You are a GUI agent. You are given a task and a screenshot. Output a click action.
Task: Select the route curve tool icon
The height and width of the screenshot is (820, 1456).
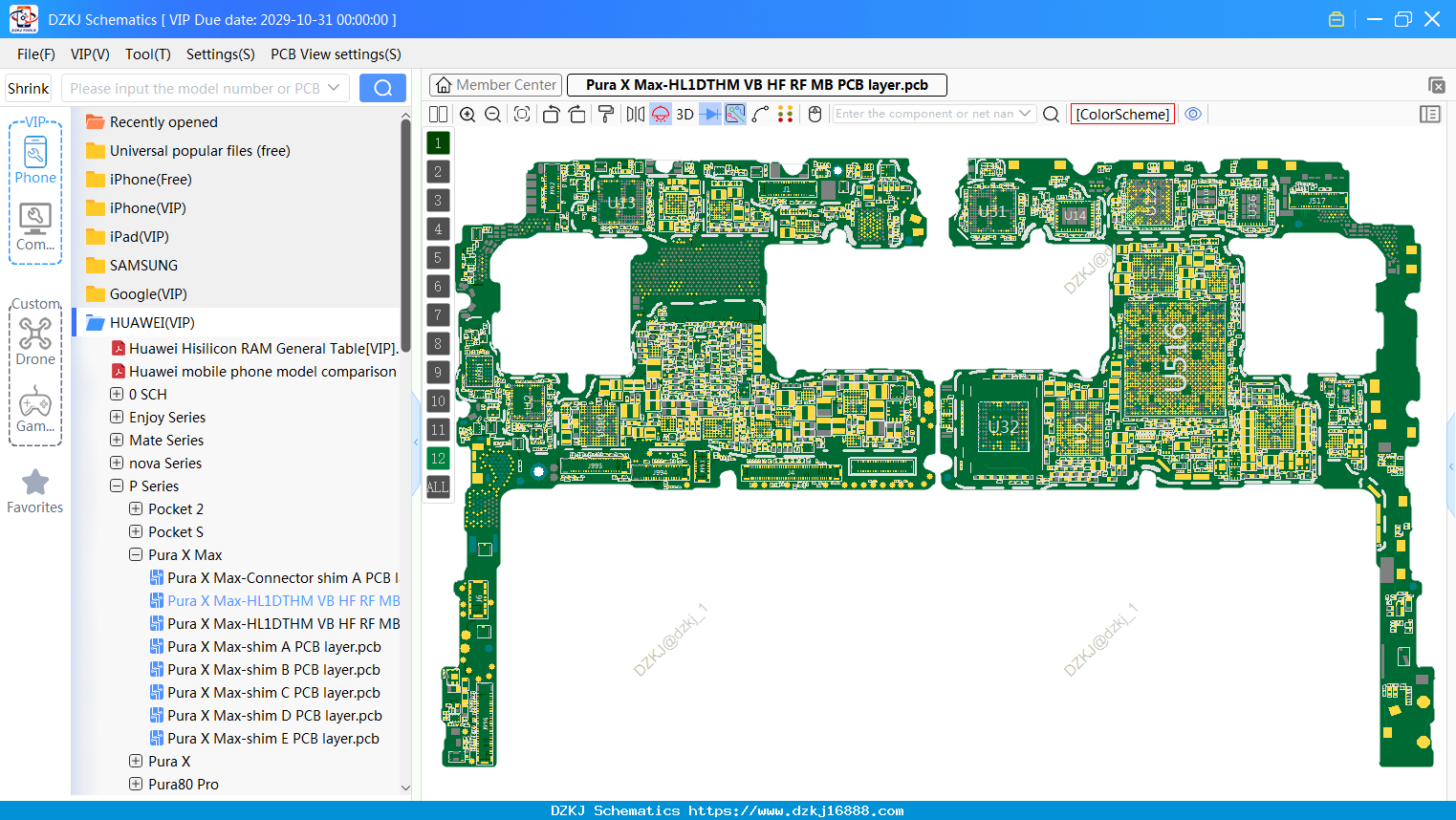coord(761,114)
